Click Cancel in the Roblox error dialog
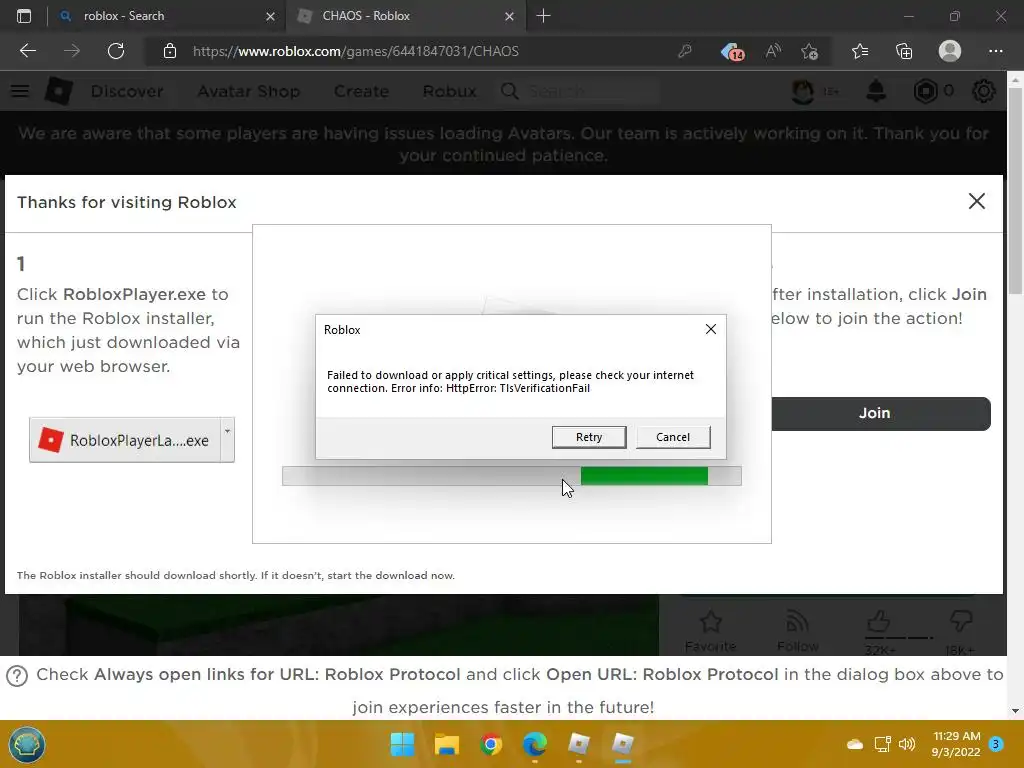 [673, 437]
